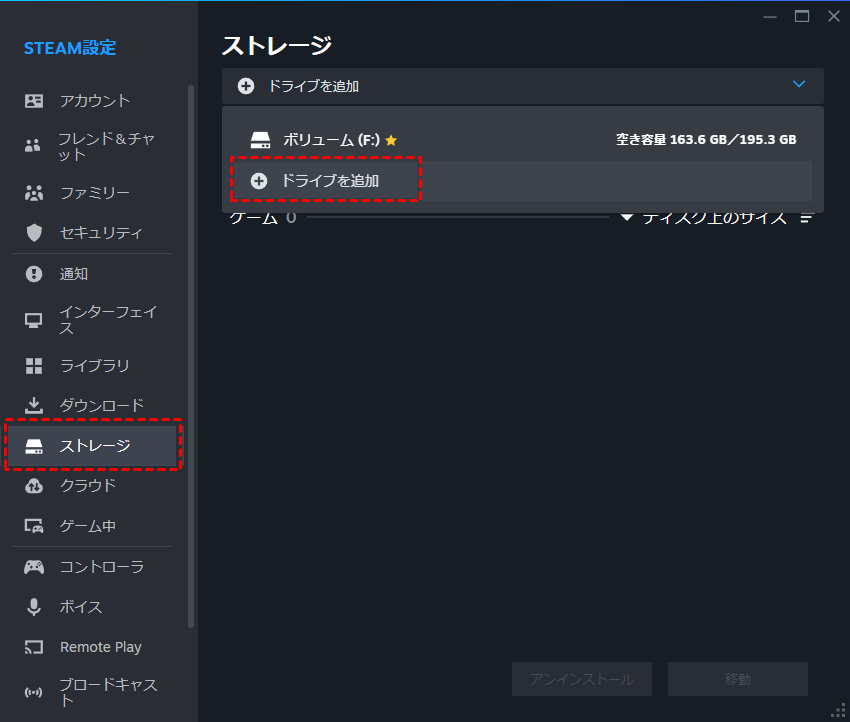
Task: Click the Family (ファミリー) group icon
Action: pos(34,193)
